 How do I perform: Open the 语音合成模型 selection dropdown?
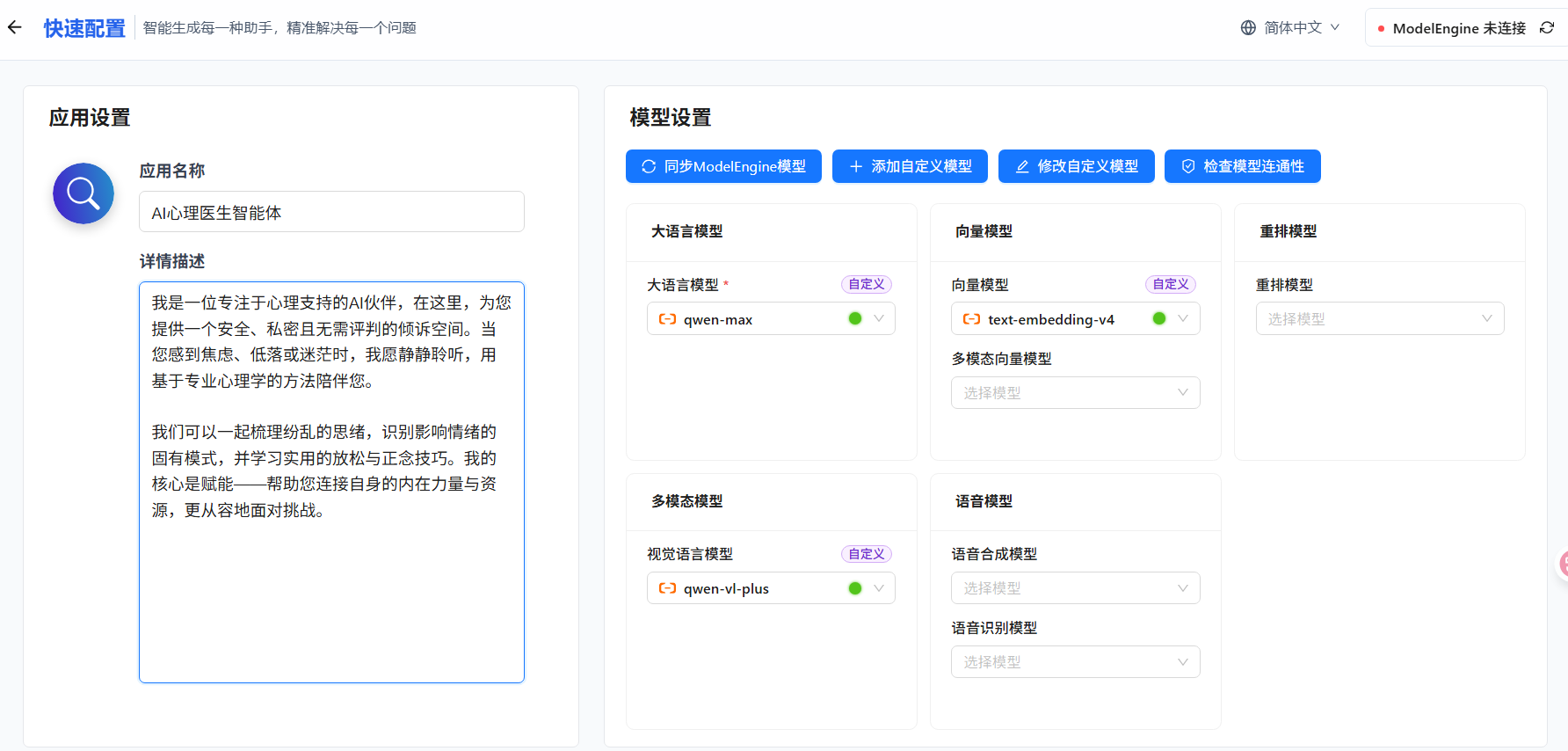(x=1075, y=588)
